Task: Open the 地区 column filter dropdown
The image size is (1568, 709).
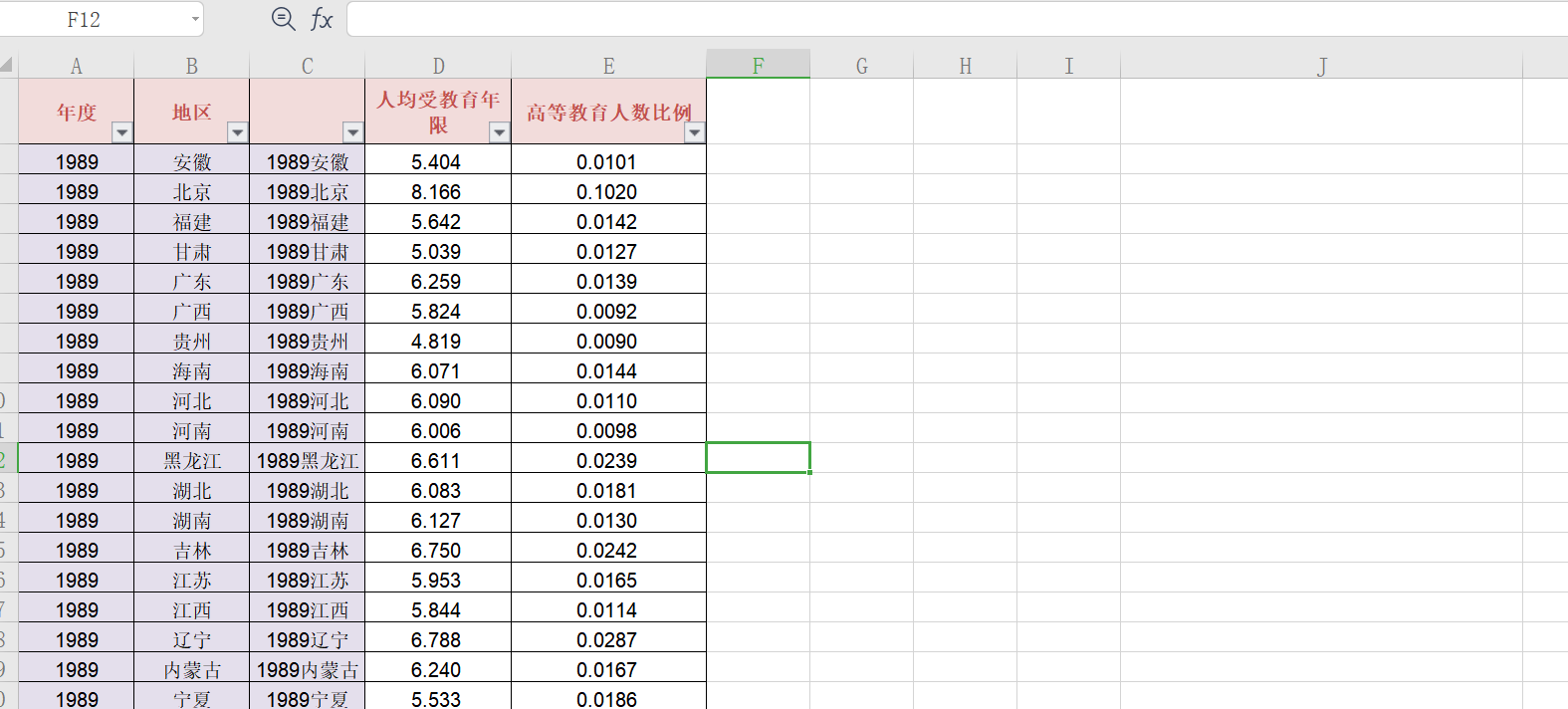Action: (x=237, y=132)
